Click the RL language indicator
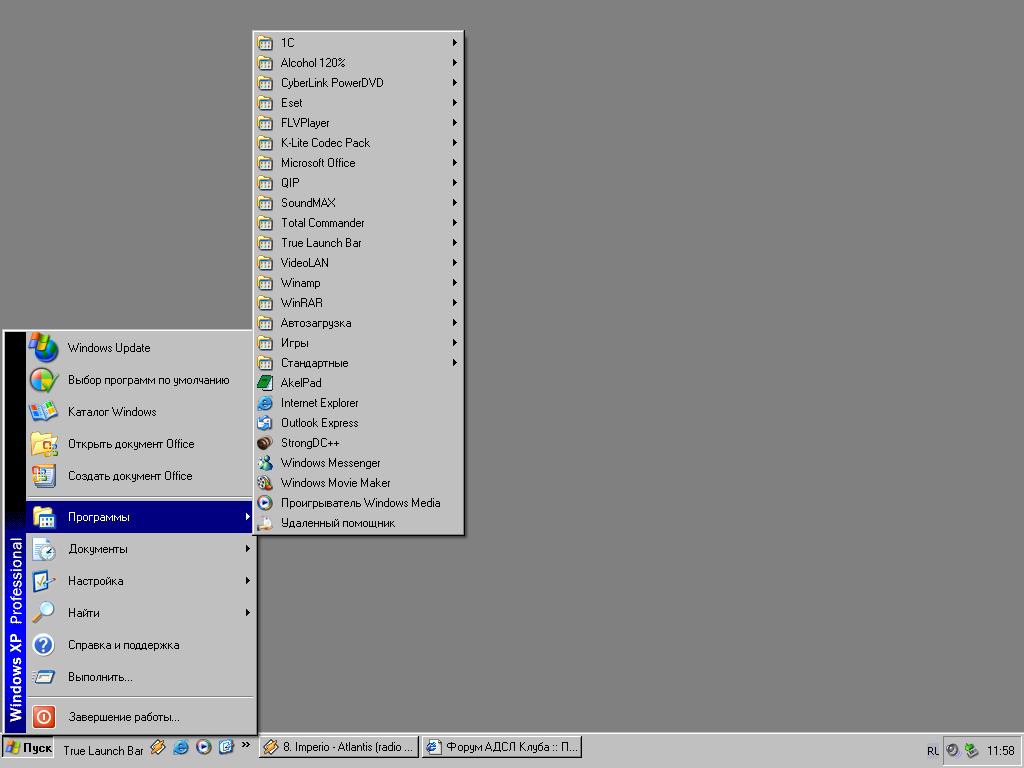This screenshot has height=768, width=1024. (933, 751)
